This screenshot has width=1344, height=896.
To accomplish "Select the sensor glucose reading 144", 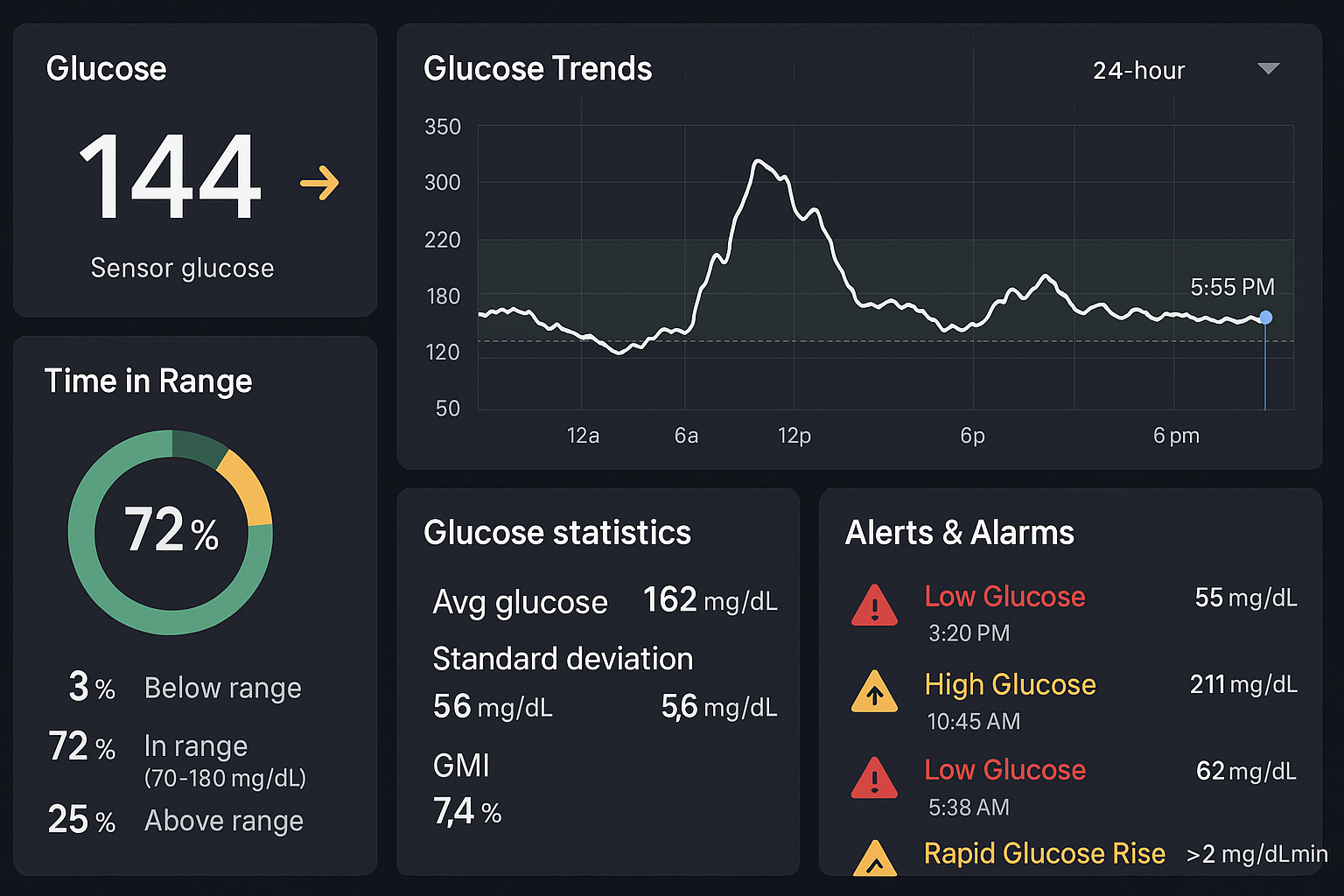I will tap(169, 181).
